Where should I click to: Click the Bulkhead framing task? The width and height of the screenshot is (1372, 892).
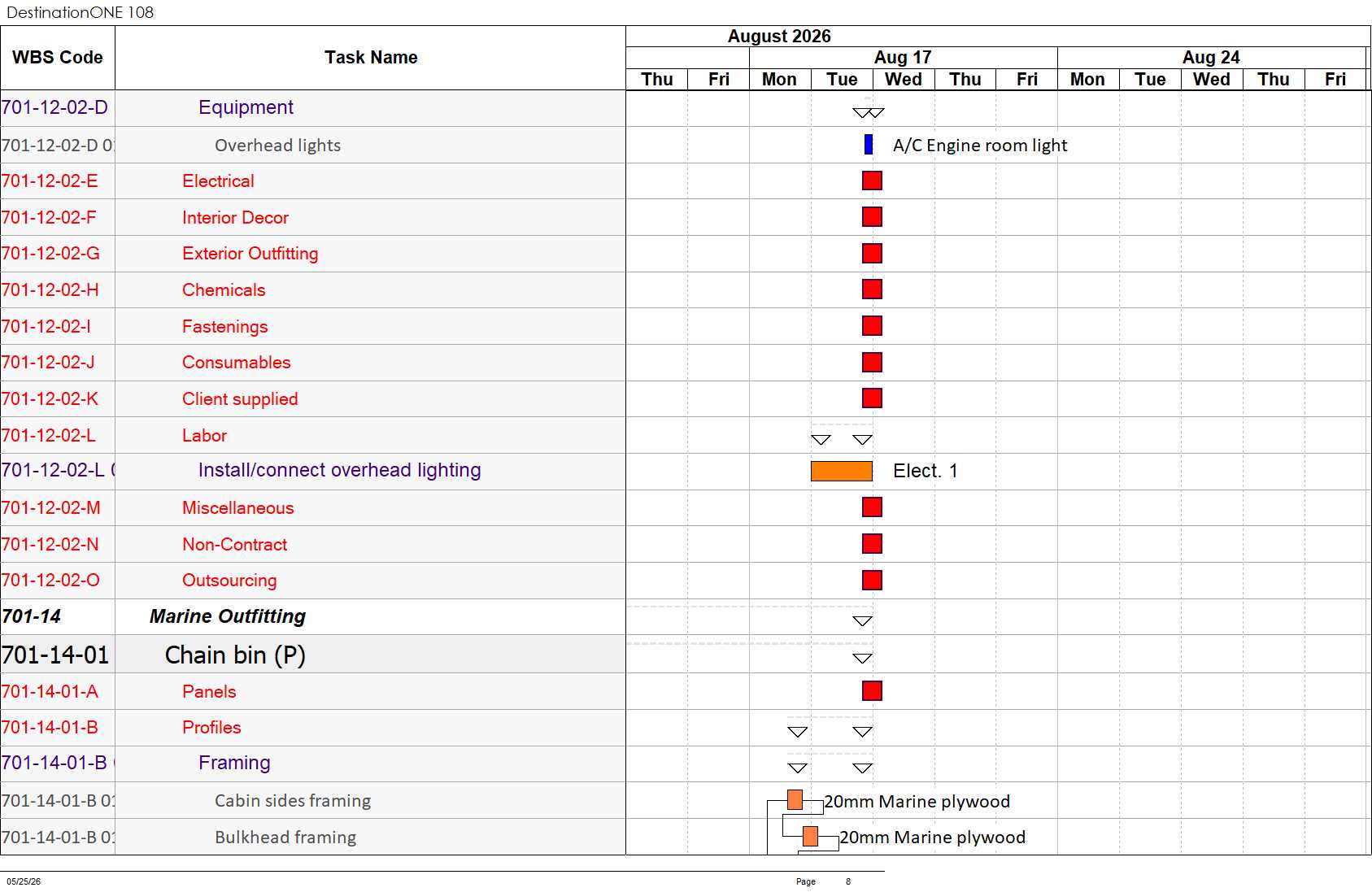point(285,838)
